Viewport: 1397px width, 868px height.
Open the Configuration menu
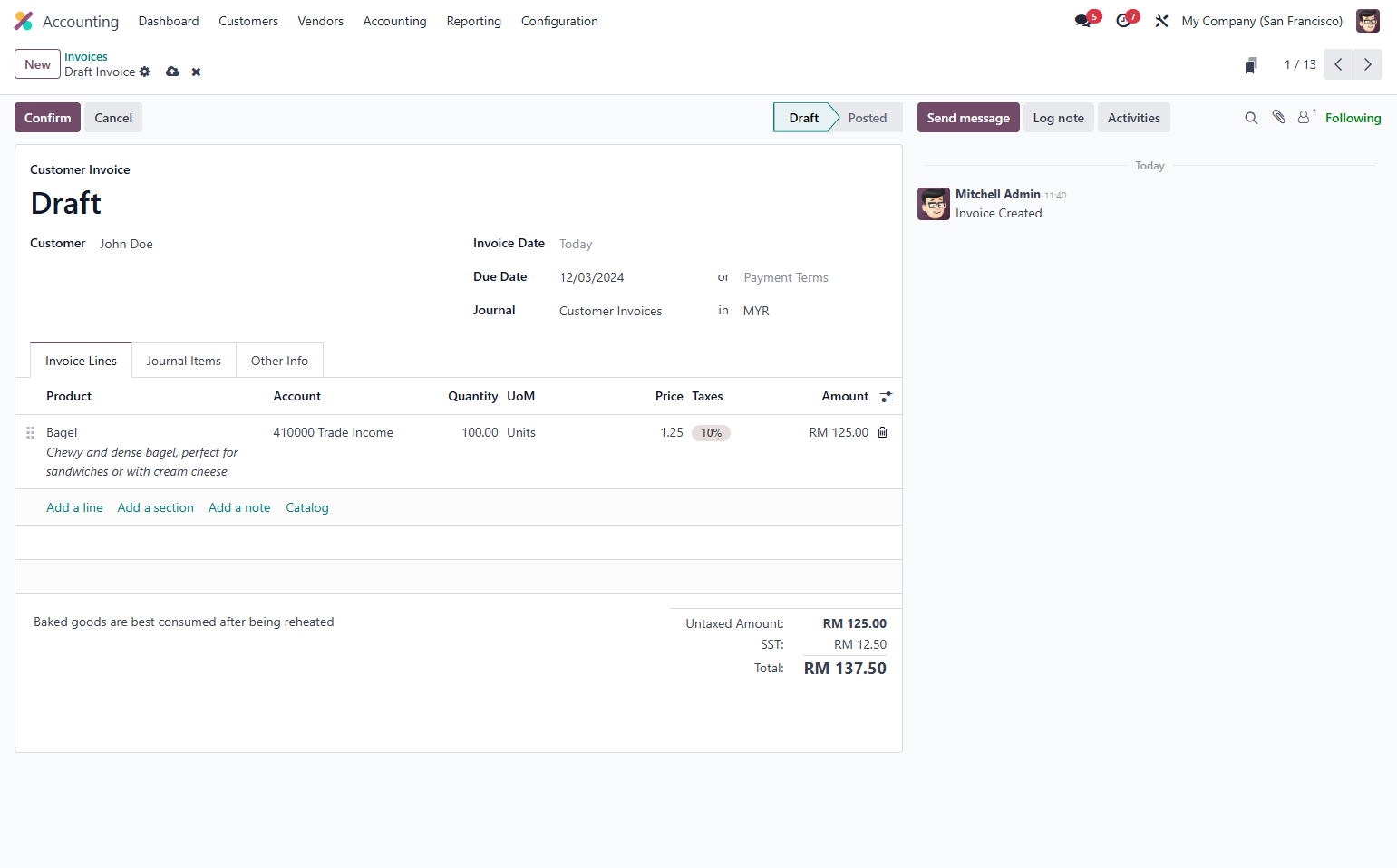[559, 21]
